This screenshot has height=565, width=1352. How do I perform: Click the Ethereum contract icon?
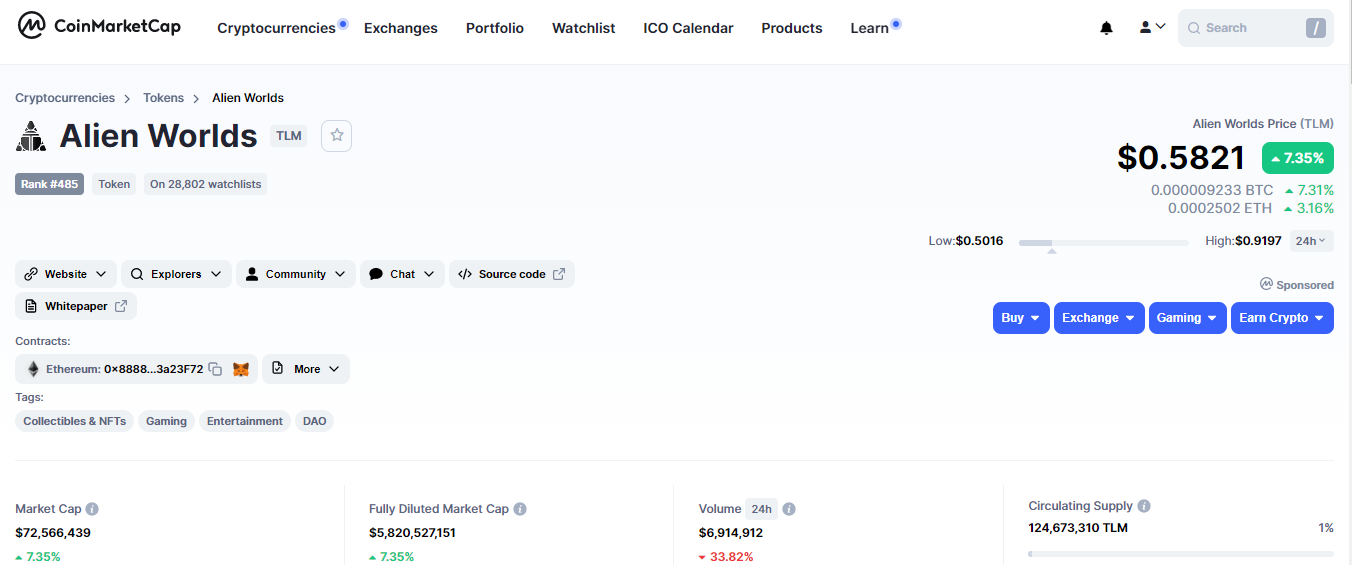coord(33,369)
